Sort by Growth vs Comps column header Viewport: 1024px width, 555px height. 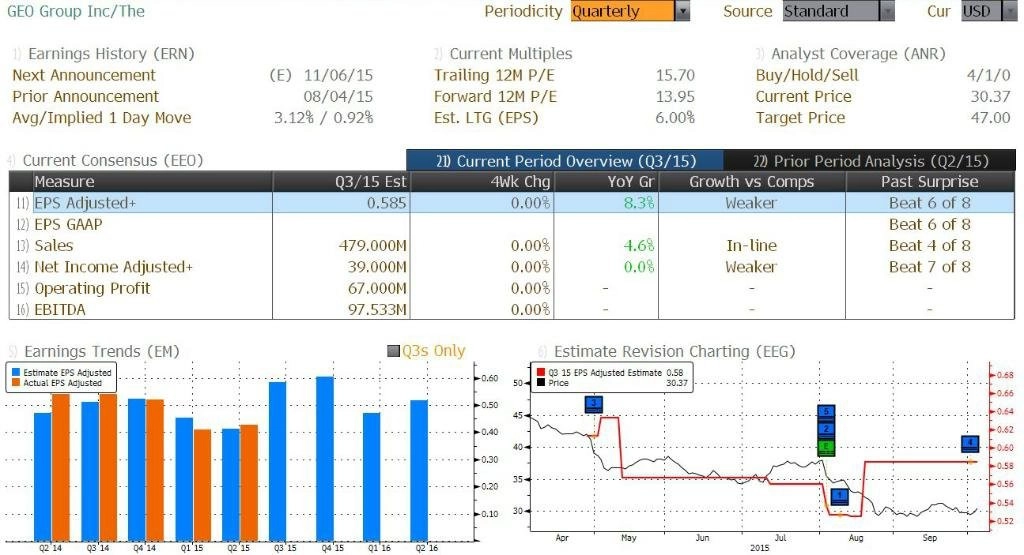(x=752, y=182)
